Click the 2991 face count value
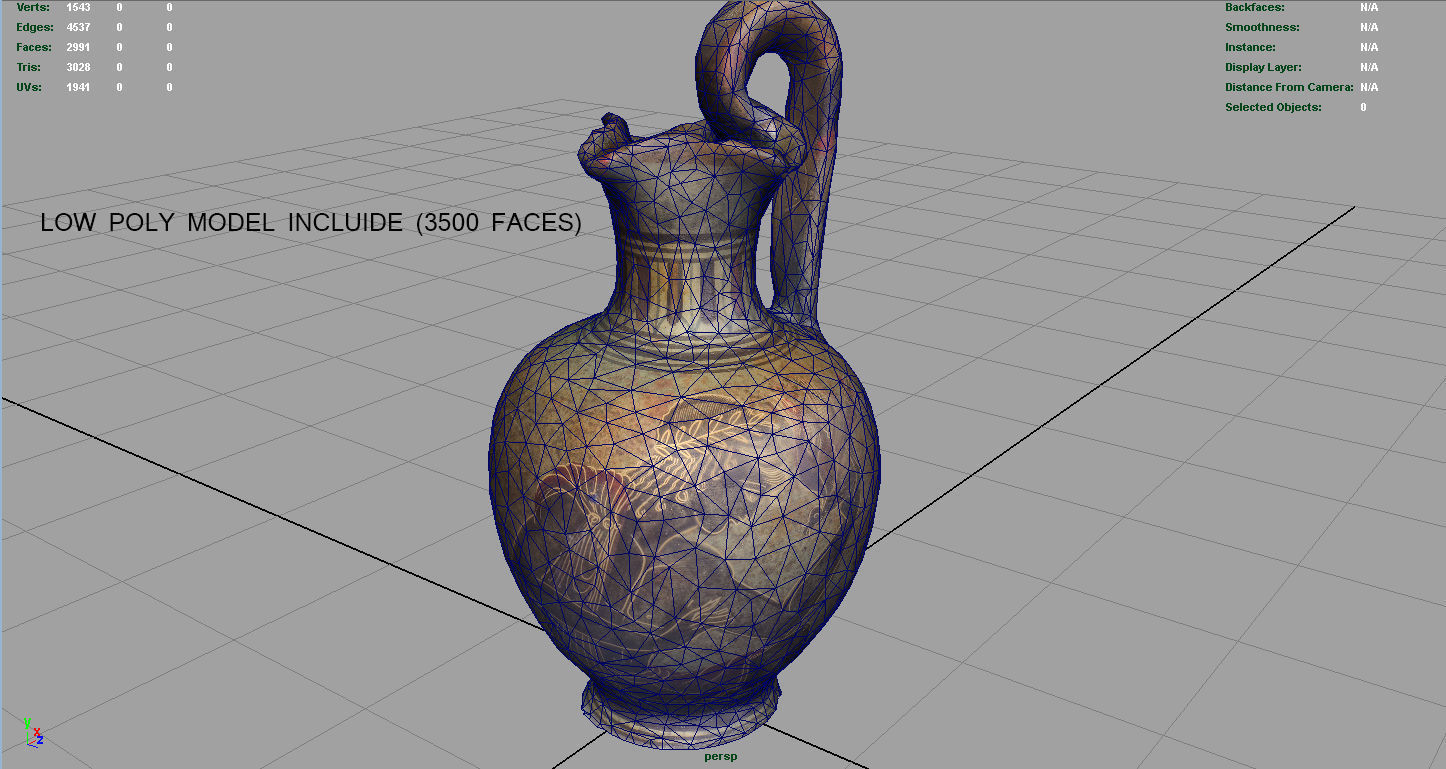1446x769 pixels. click(x=78, y=47)
